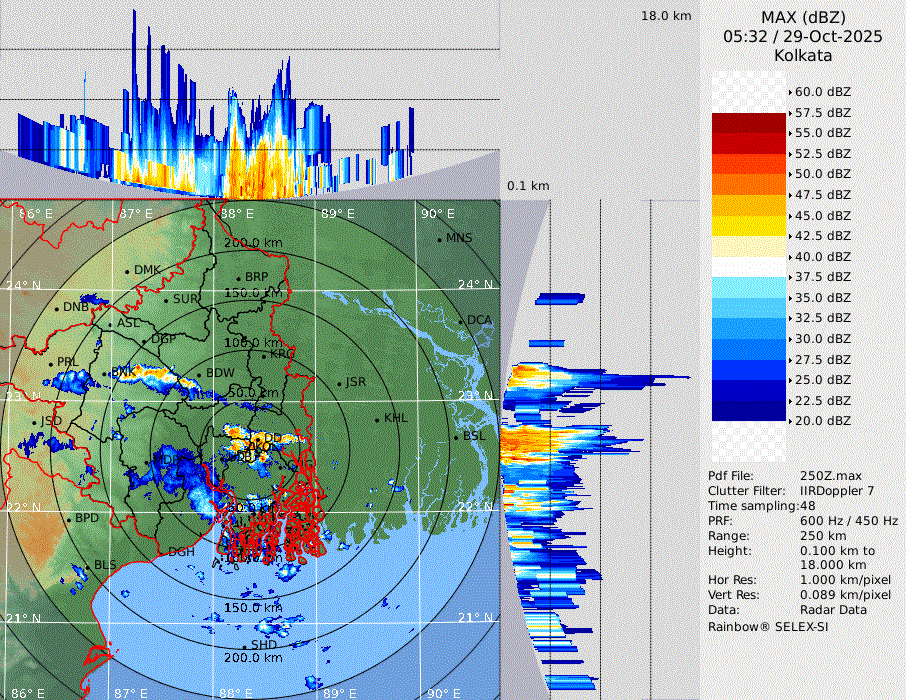Viewport: 906px width, 700px height.
Task: Click the MAX (dBZ) title text
Action: click(x=803, y=17)
